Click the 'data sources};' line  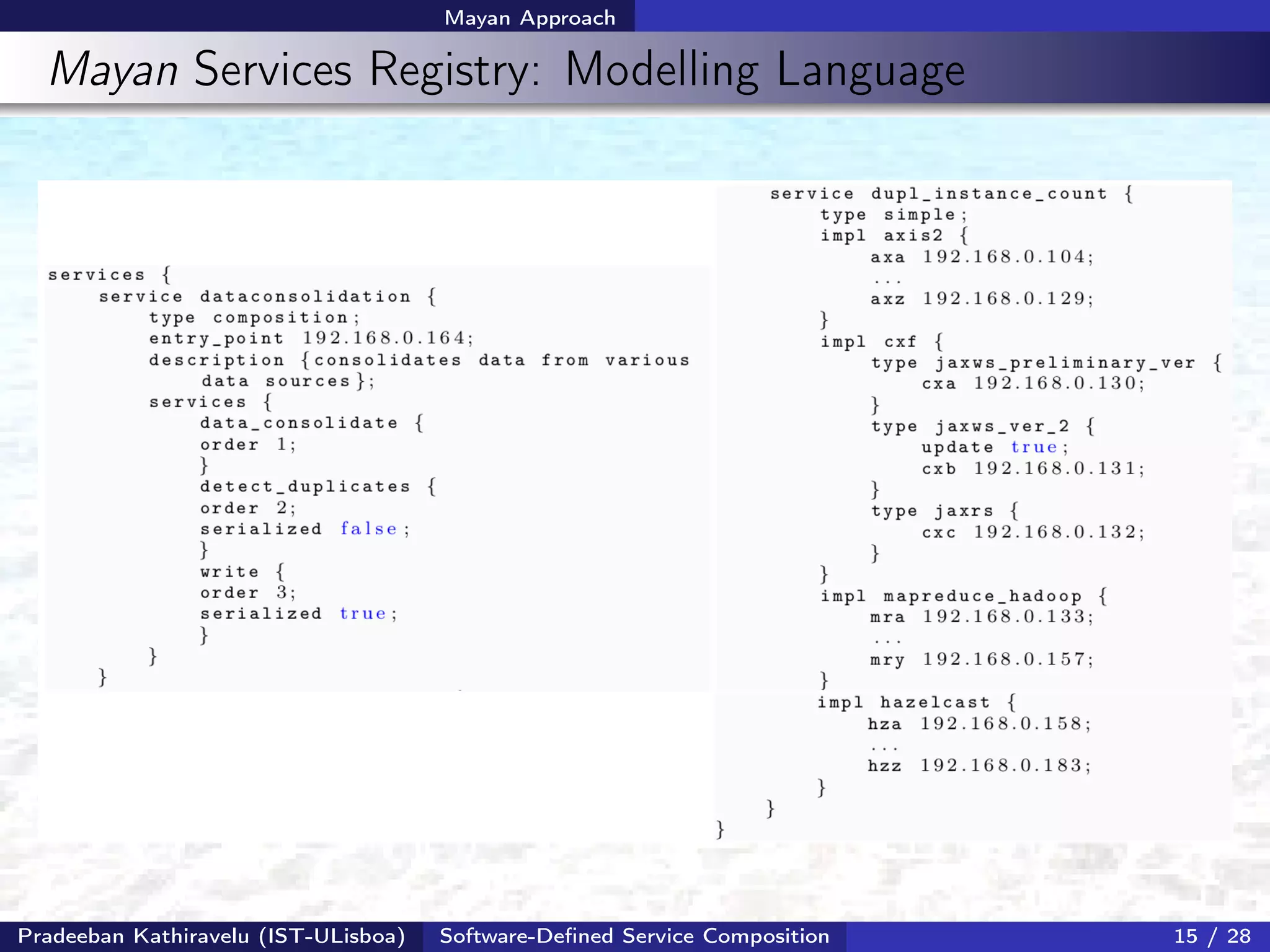(x=288, y=382)
